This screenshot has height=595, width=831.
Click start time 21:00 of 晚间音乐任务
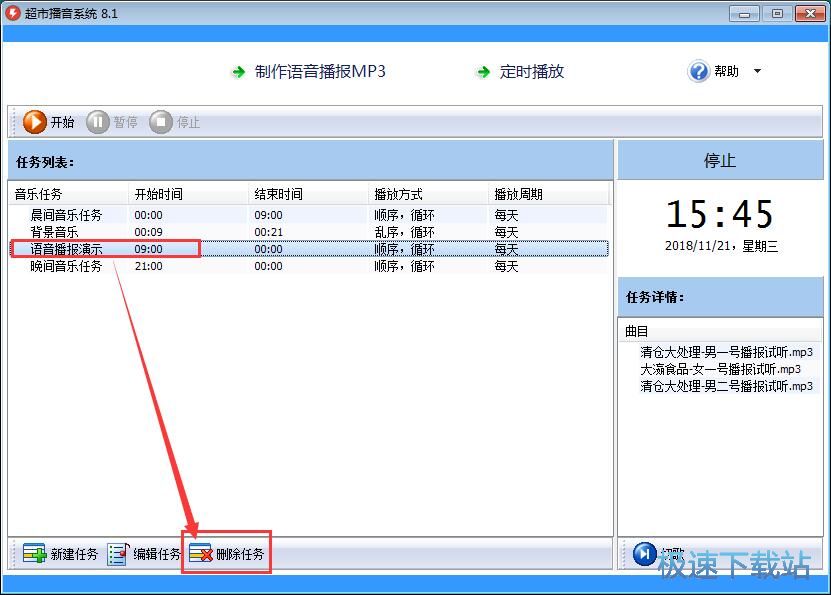(x=148, y=266)
